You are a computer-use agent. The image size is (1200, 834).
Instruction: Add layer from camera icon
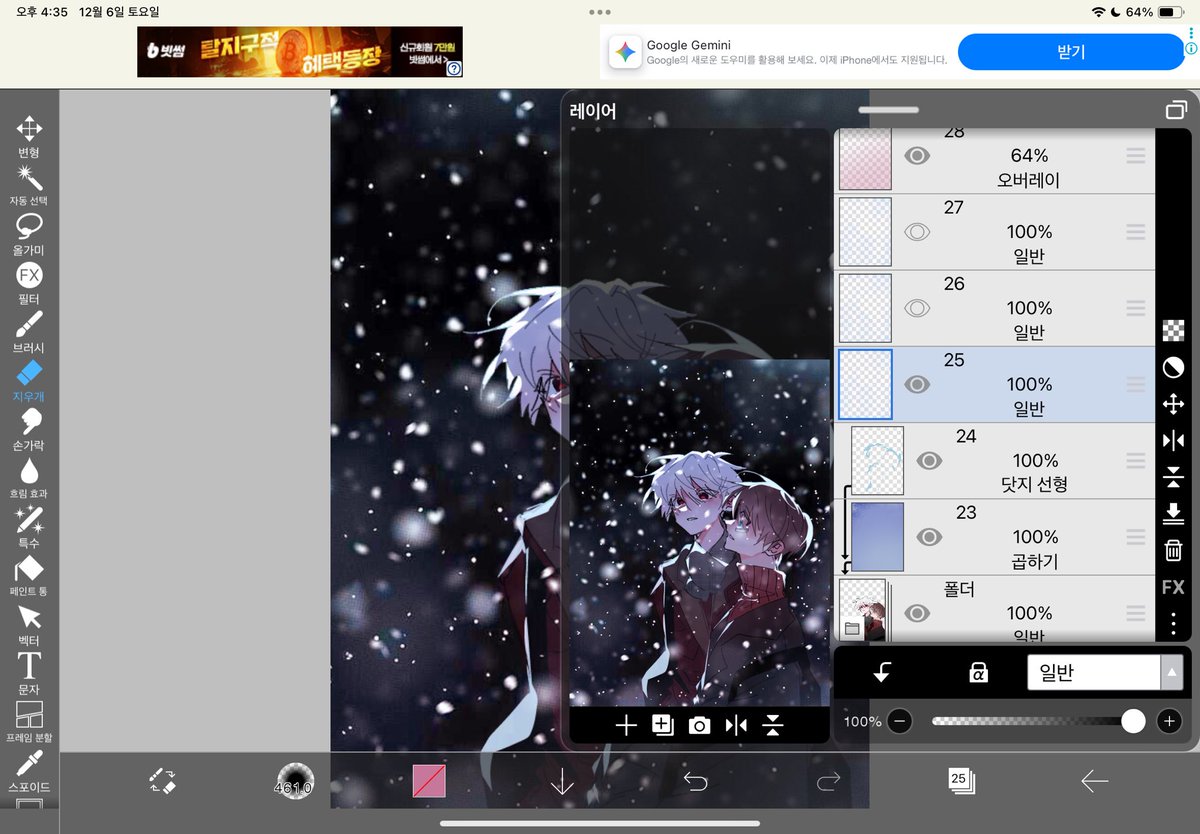click(x=699, y=726)
